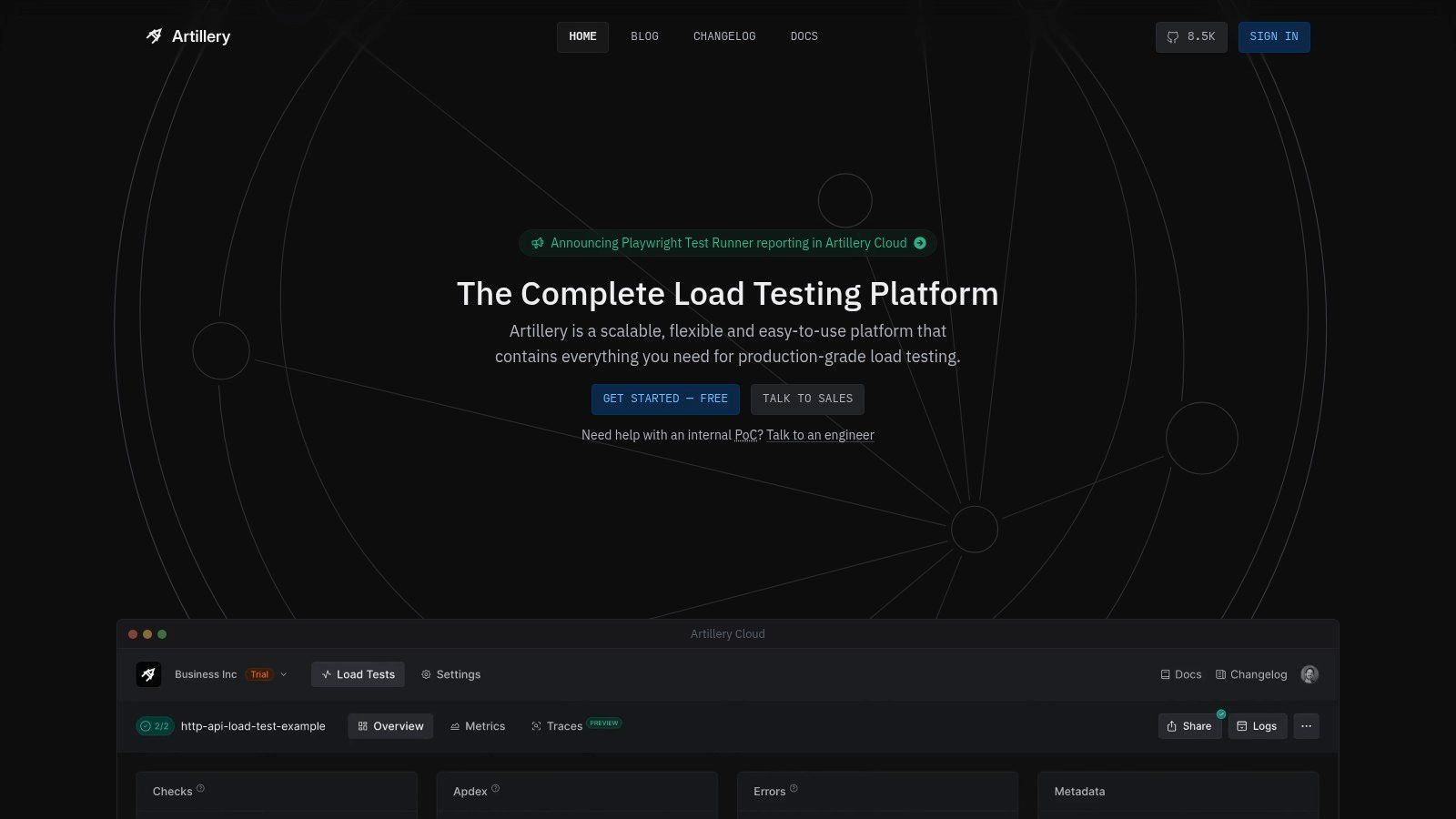Select the http-api-load-test-example test name
Image resolution: width=1456 pixels, height=819 pixels.
(253, 726)
